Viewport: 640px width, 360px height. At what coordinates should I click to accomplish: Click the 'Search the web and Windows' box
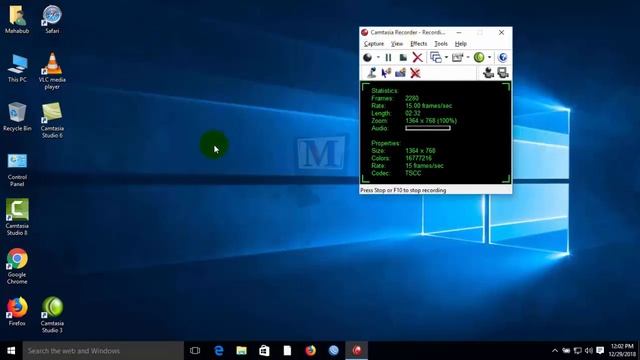coord(103,351)
